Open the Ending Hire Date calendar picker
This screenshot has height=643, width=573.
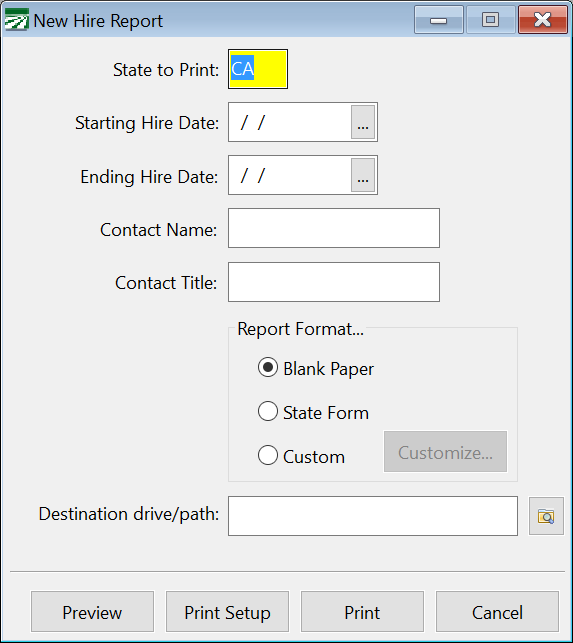point(363,175)
